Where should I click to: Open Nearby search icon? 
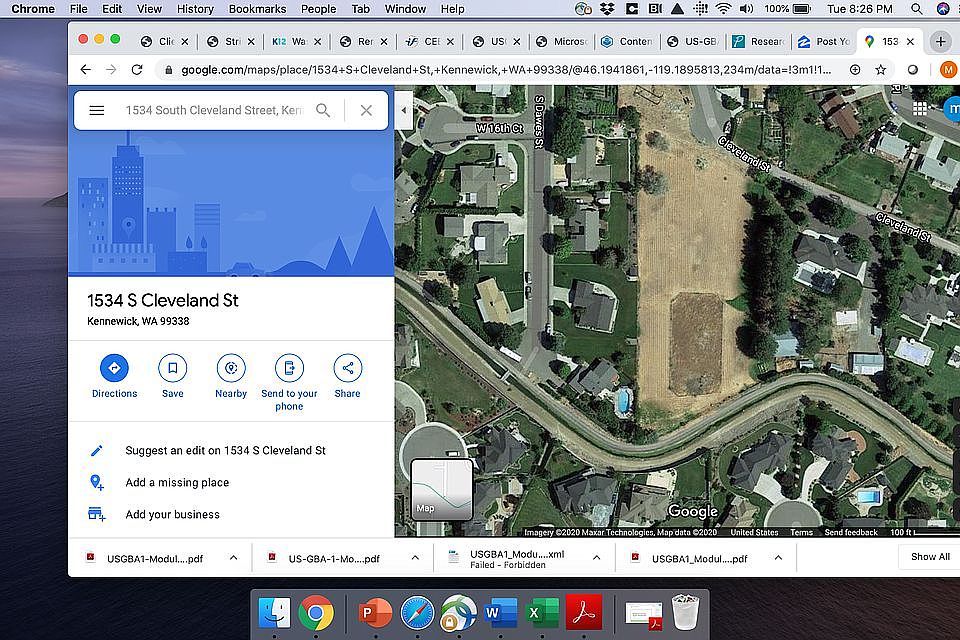tap(231, 368)
